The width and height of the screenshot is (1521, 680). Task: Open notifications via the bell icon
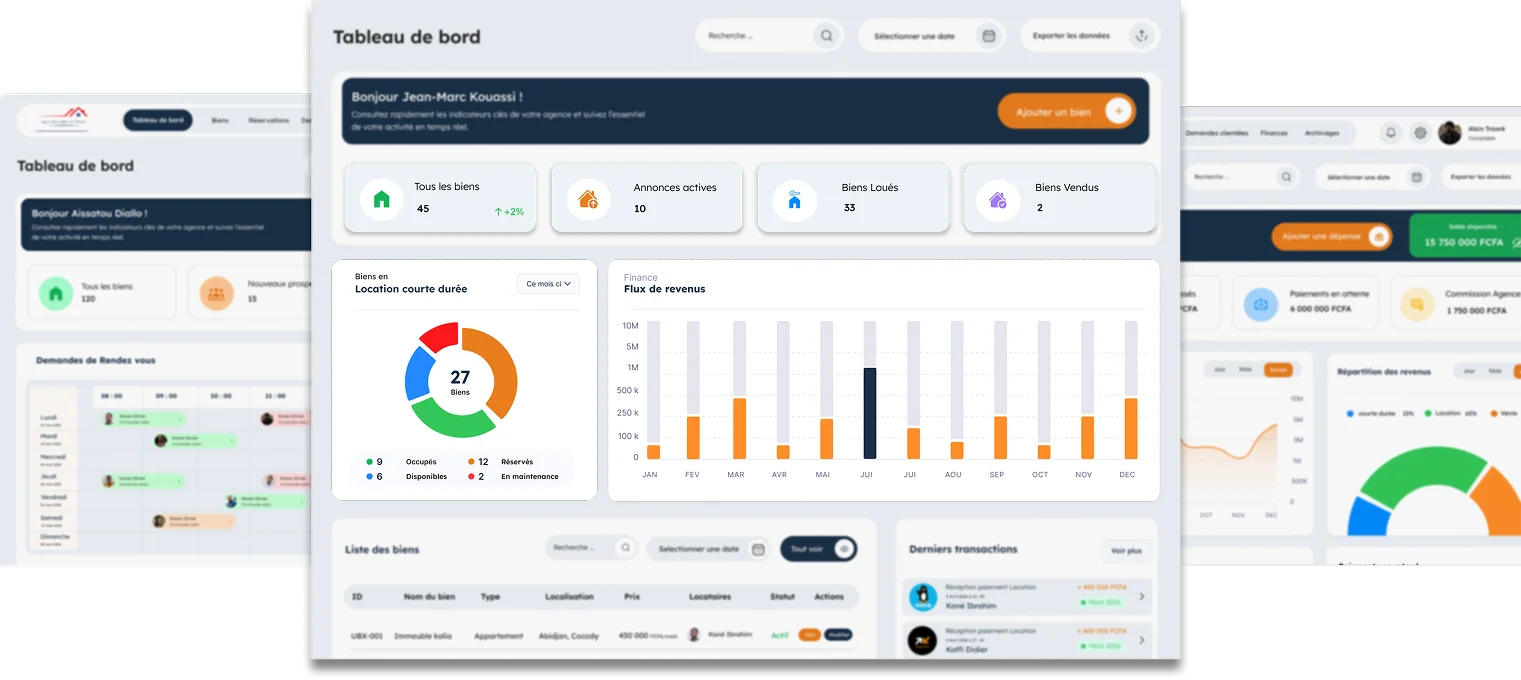[1390, 133]
